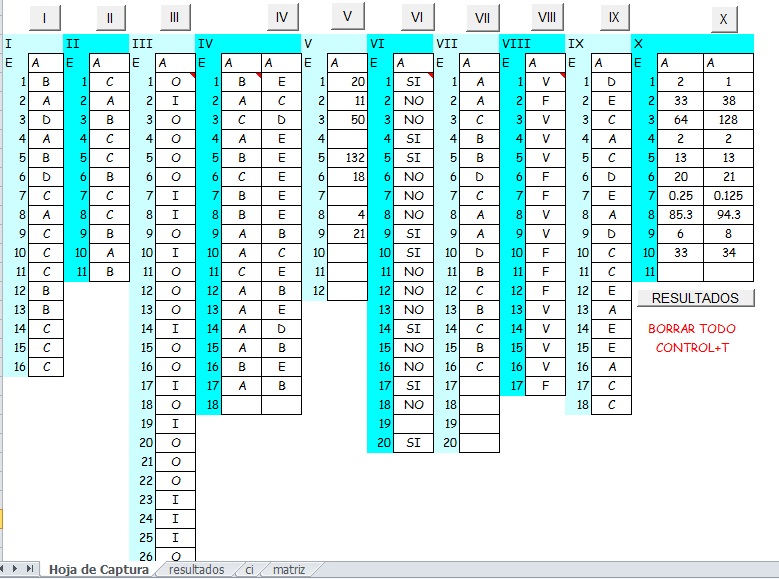This screenshot has height=579, width=779.
Task: Select section X cell with 85.3
Action: (681, 215)
